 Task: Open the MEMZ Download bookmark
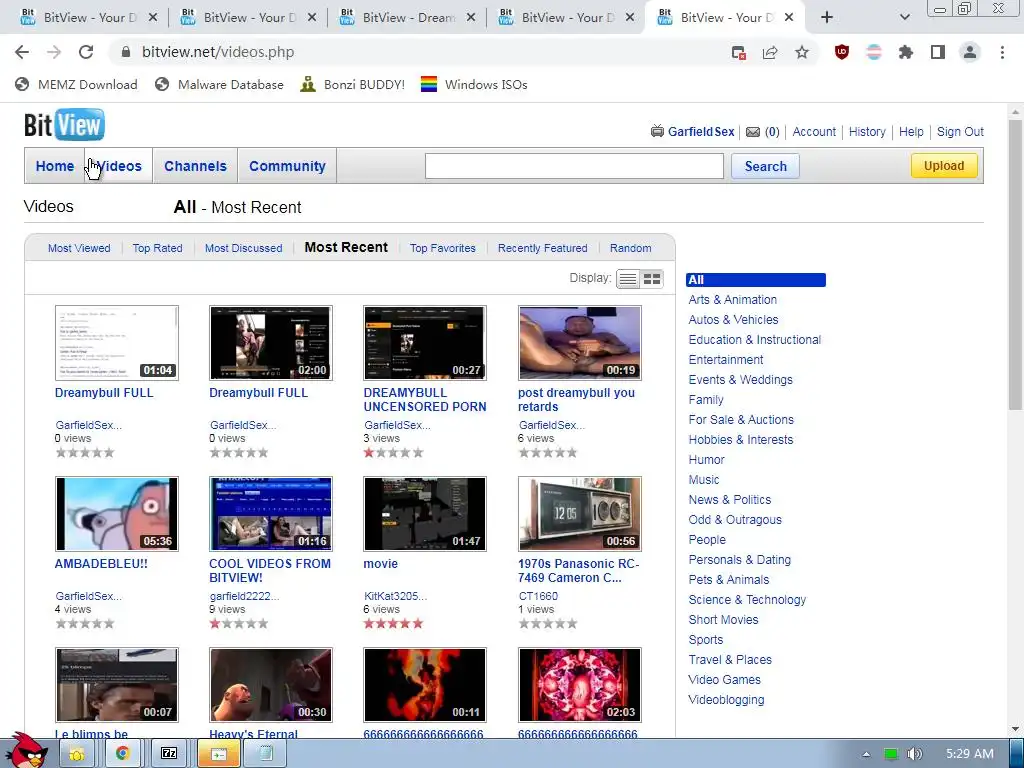pos(76,84)
